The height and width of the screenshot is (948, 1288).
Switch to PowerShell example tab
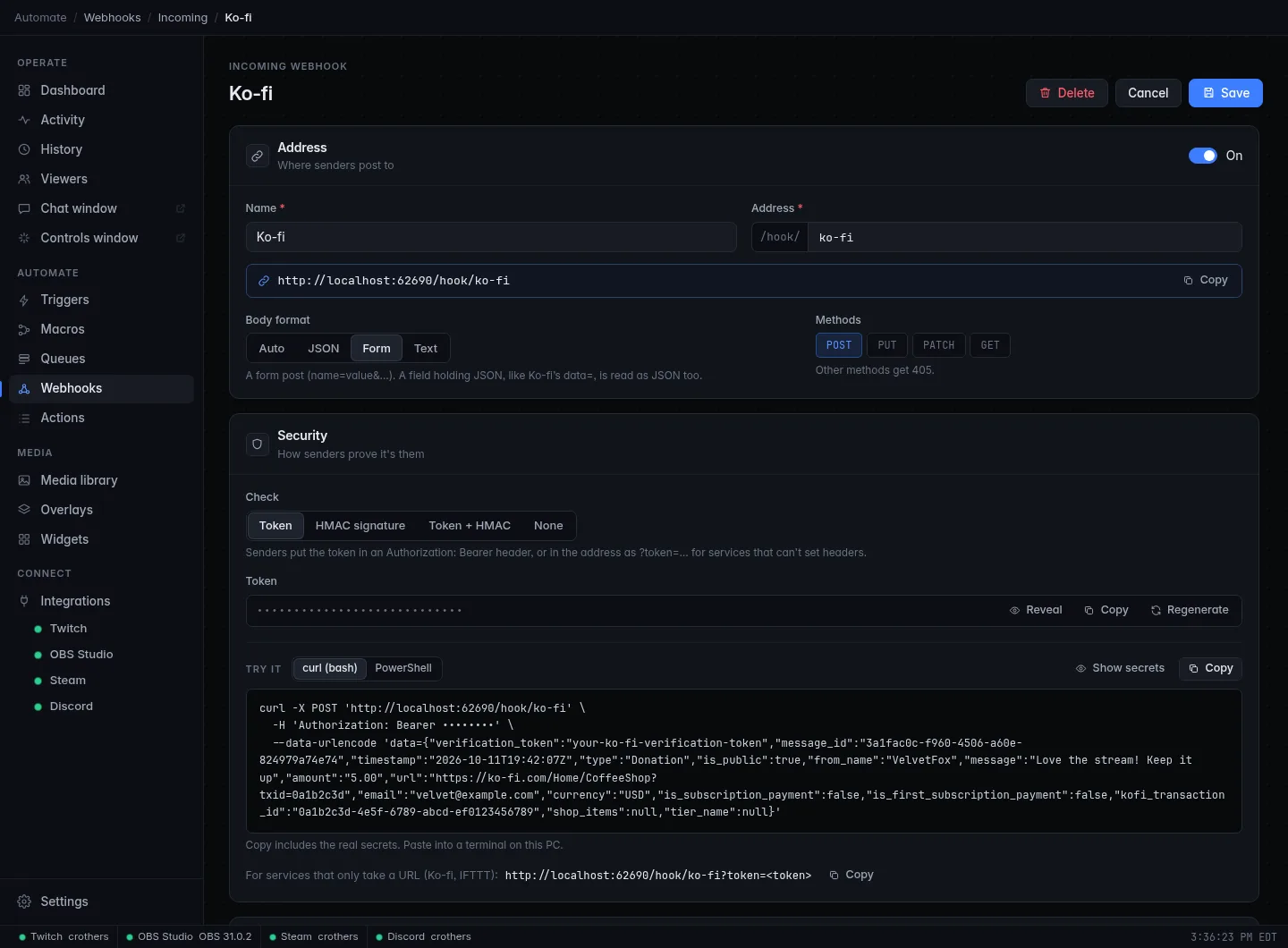tap(403, 668)
